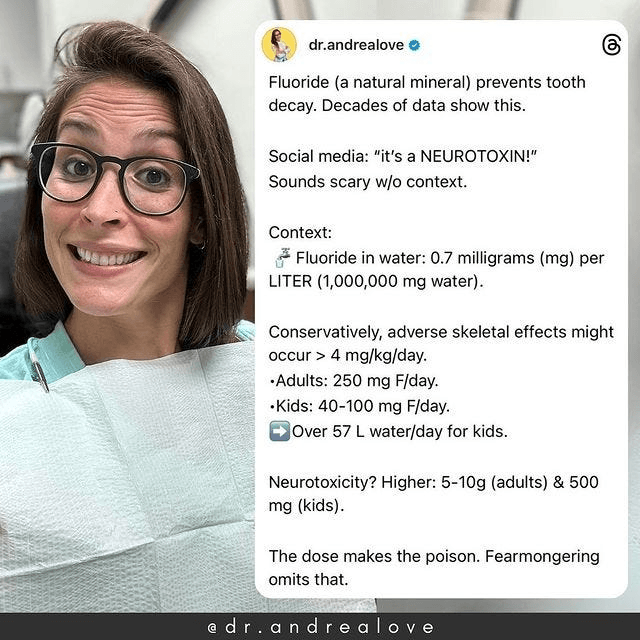Click the faucet emoji before Fluoride in water
This screenshot has width=640, height=640.
pyautogui.click(x=279, y=258)
